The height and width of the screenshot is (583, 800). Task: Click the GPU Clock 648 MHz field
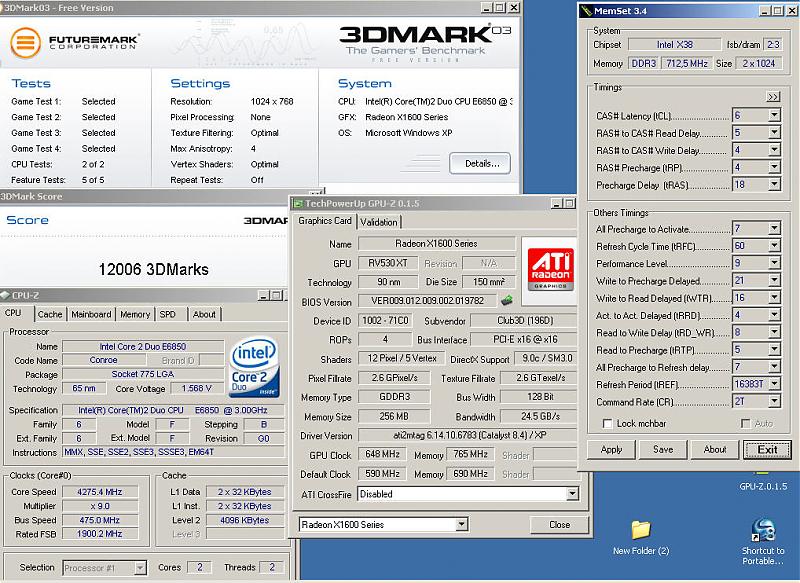pyautogui.click(x=382, y=454)
